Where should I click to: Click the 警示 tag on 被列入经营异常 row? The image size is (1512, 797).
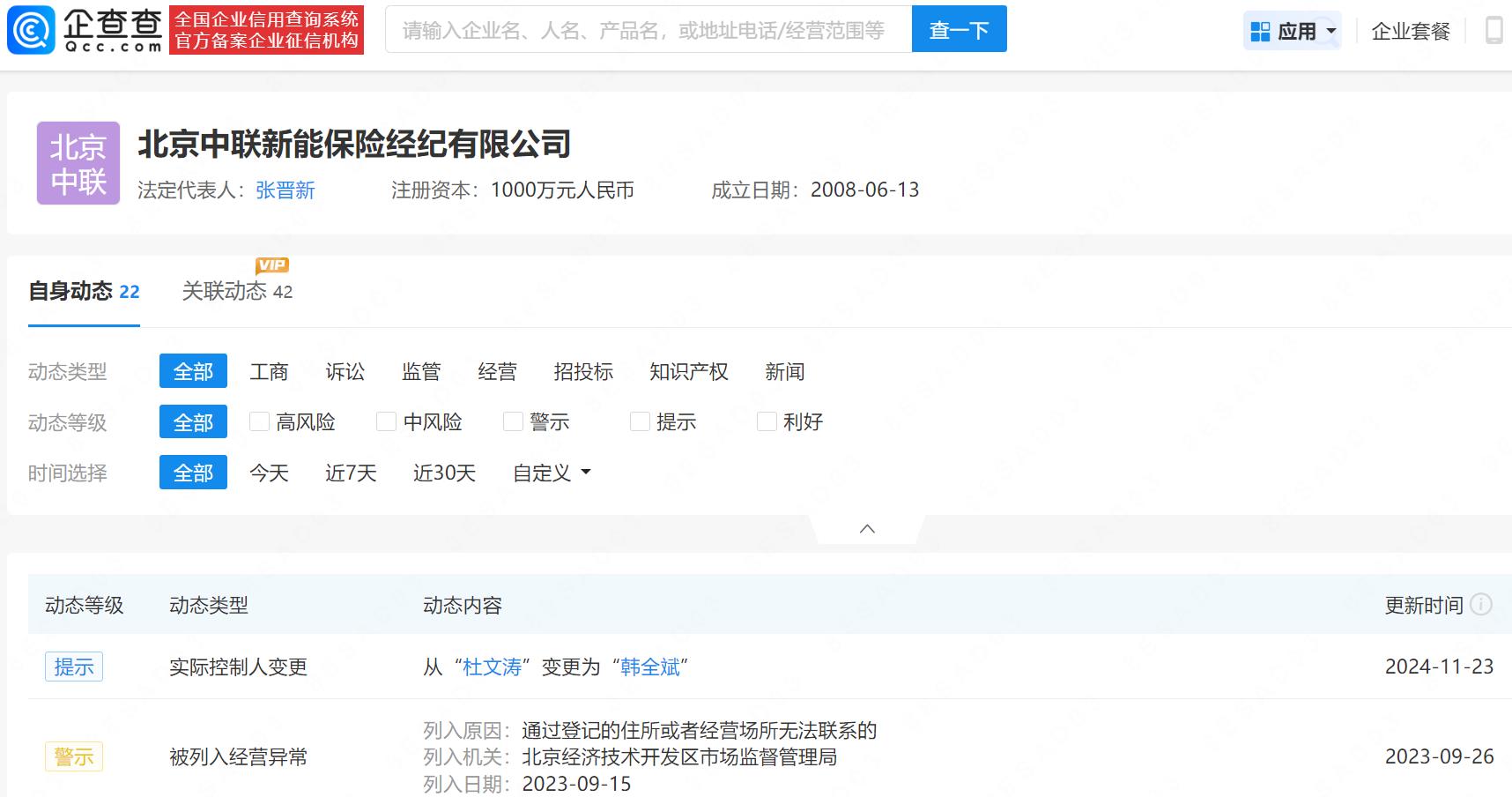coord(74,756)
